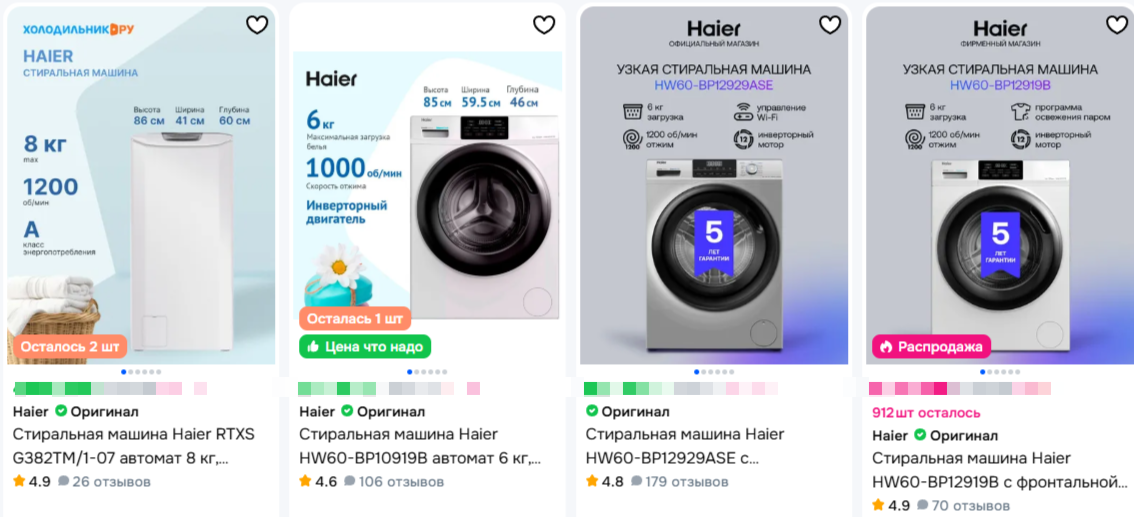Add Haier RTXS G382TM/1-07 to favorites
Viewport: 1134px width, 517px height.
[257, 25]
